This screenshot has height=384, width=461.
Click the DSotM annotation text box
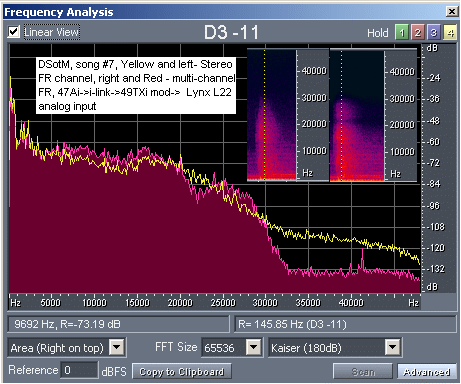(136, 85)
